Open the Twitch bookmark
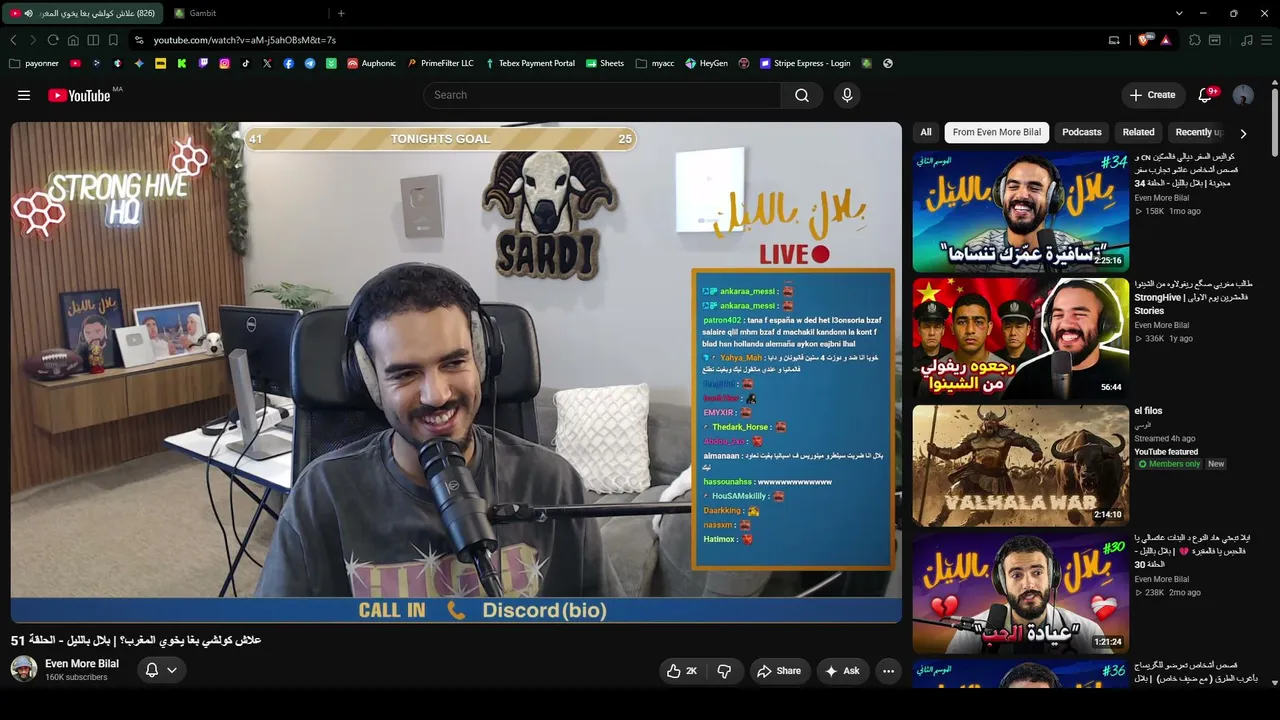This screenshot has height=720, width=1280. 204,63
